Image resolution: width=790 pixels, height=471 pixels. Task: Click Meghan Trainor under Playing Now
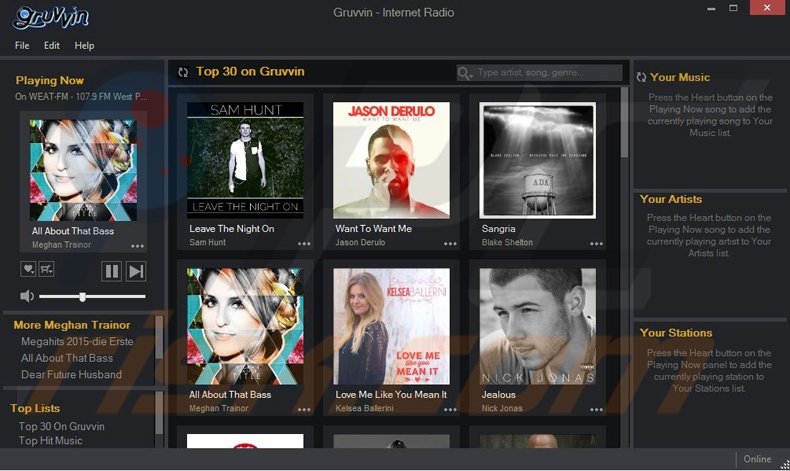pos(61,245)
